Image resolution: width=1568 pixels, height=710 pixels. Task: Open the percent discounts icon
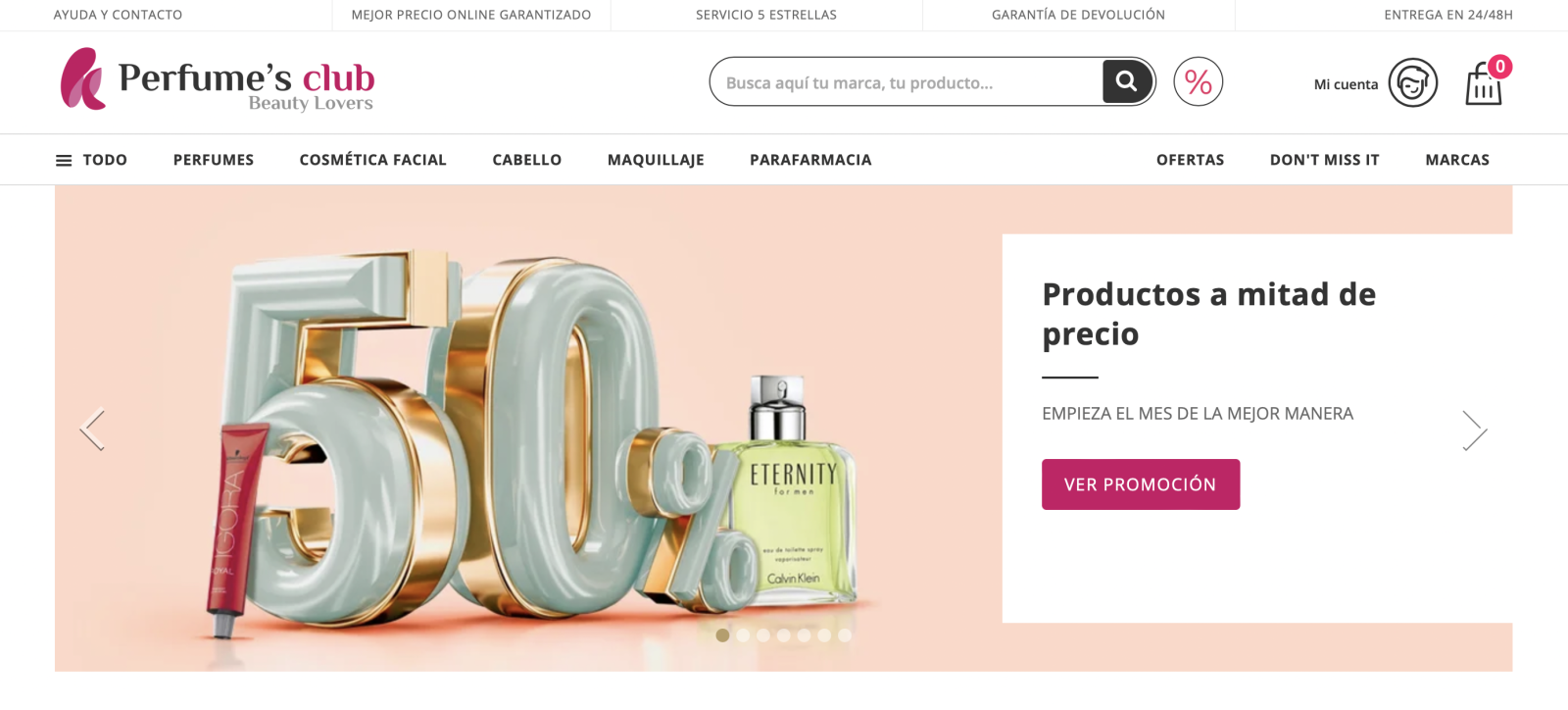click(x=1199, y=81)
